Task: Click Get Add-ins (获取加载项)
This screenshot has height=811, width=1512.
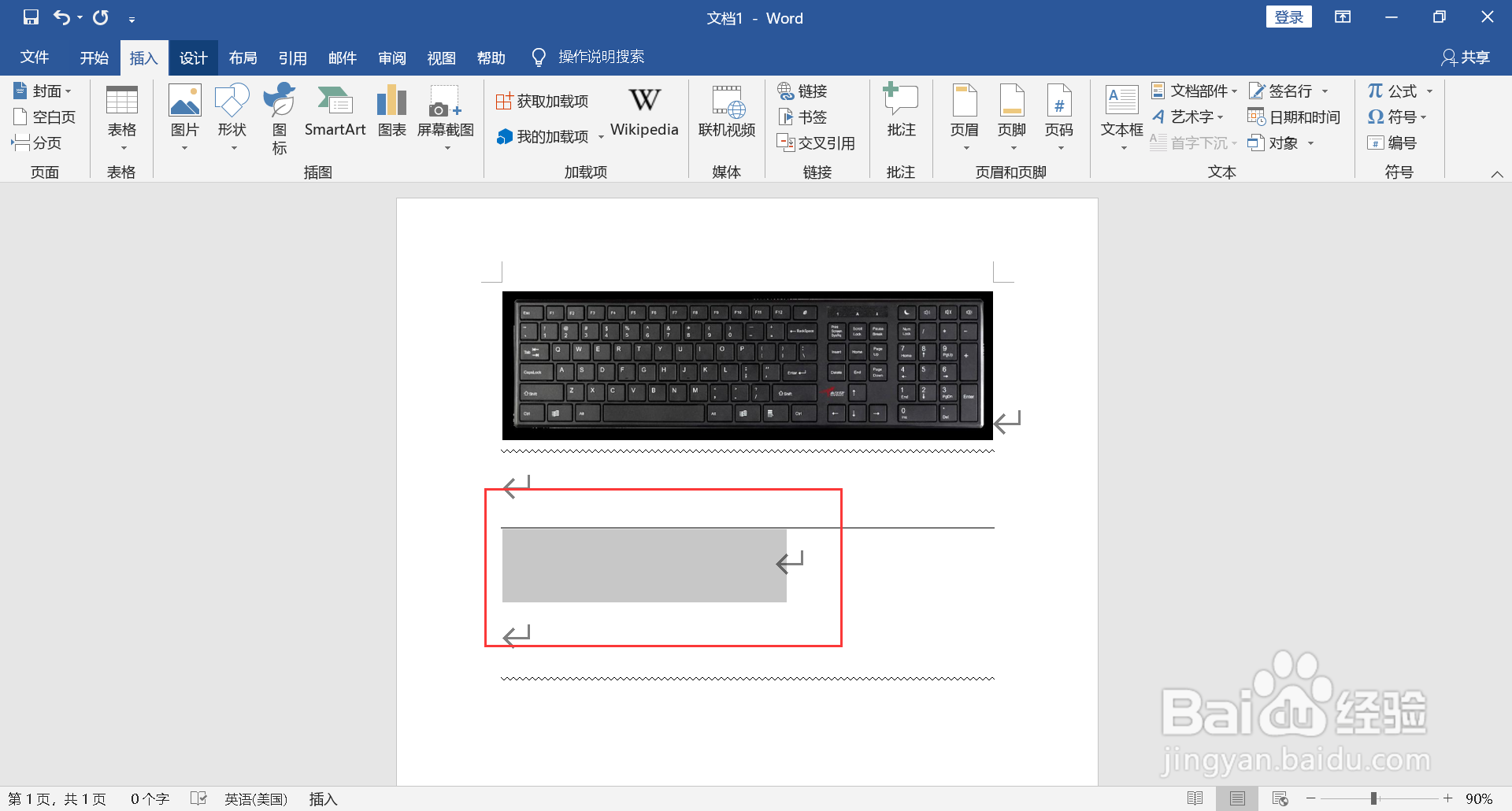Action: [543, 102]
